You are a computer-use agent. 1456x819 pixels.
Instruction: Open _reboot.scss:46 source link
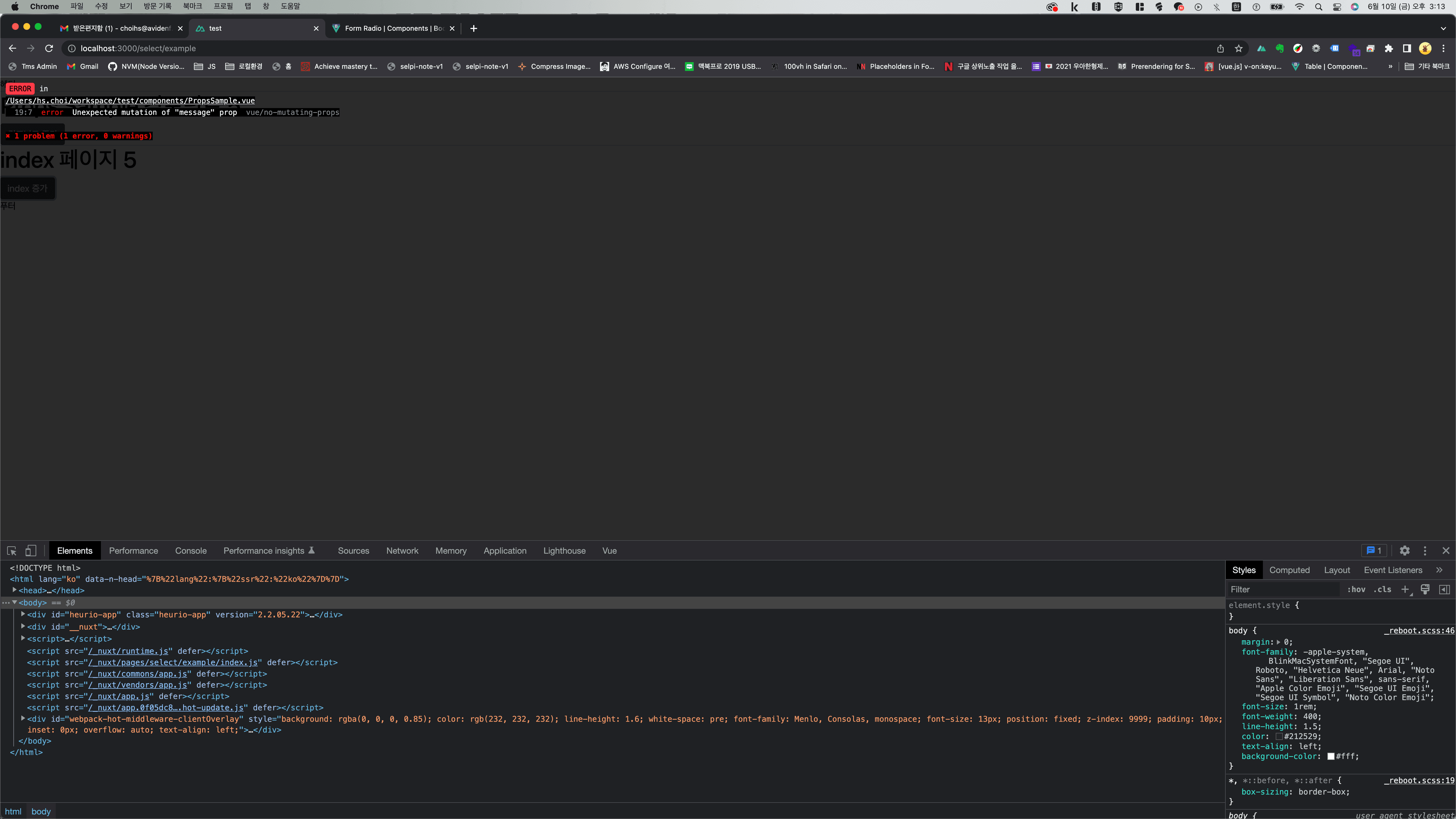[x=1419, y=631]
